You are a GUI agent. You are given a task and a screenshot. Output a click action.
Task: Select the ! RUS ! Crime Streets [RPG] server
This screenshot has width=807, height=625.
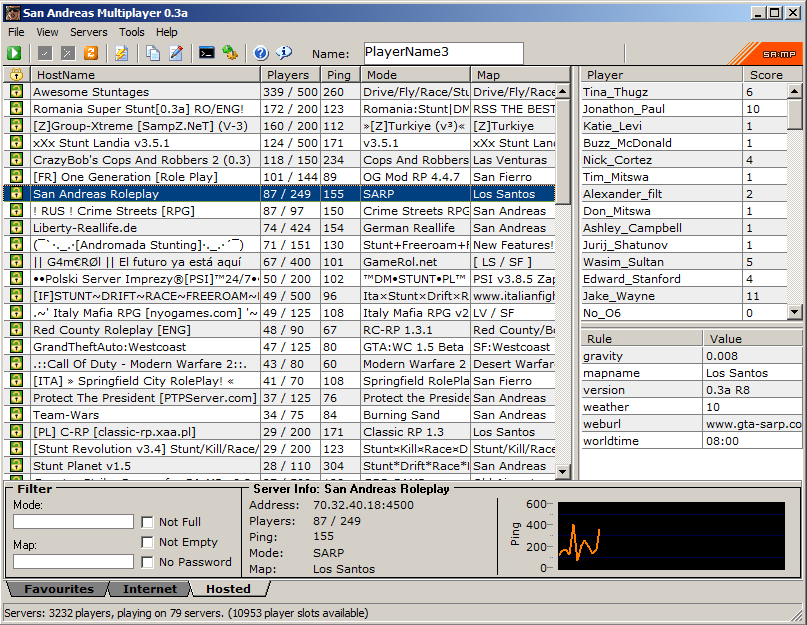(279, 211)
